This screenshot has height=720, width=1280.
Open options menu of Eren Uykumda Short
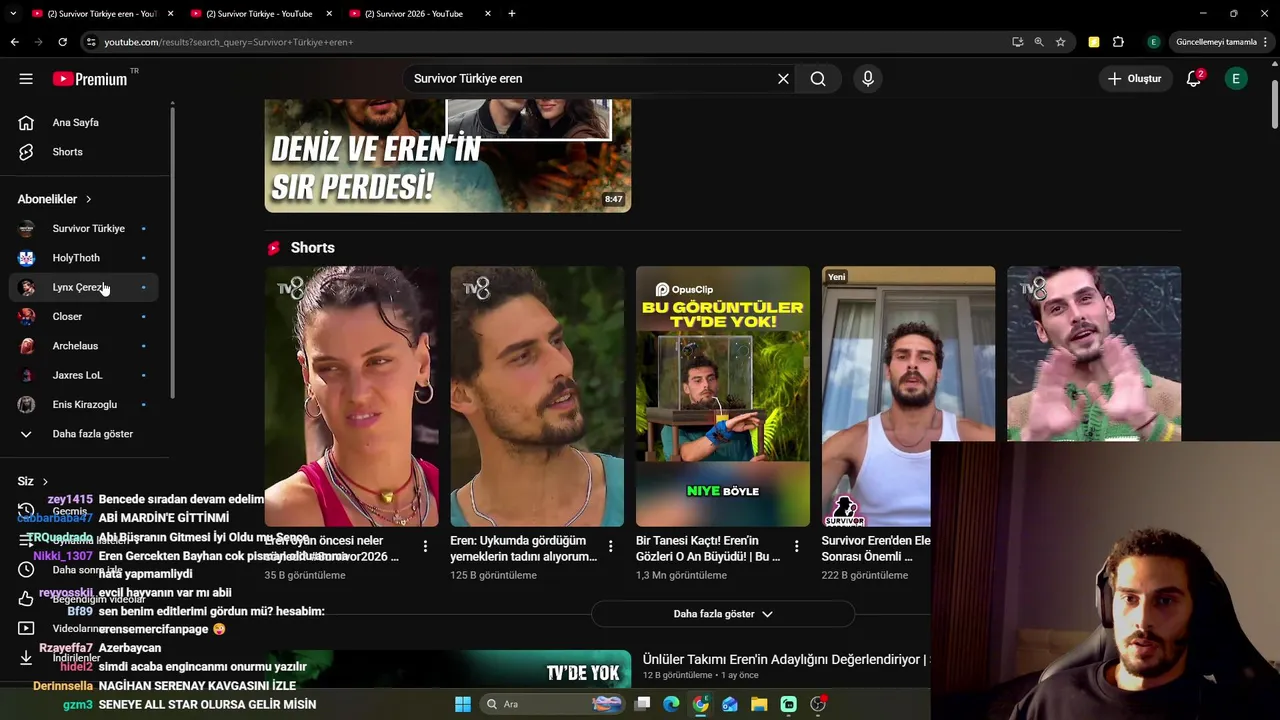click(x=610, y=547)
